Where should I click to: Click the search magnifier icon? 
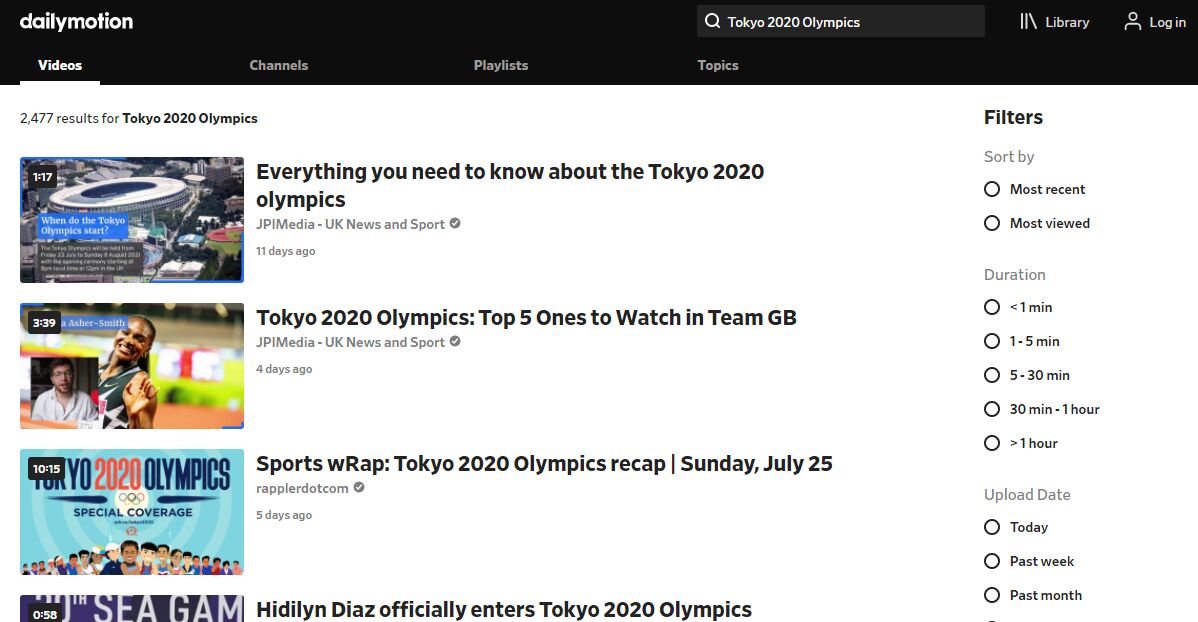(x=712, y=21)
